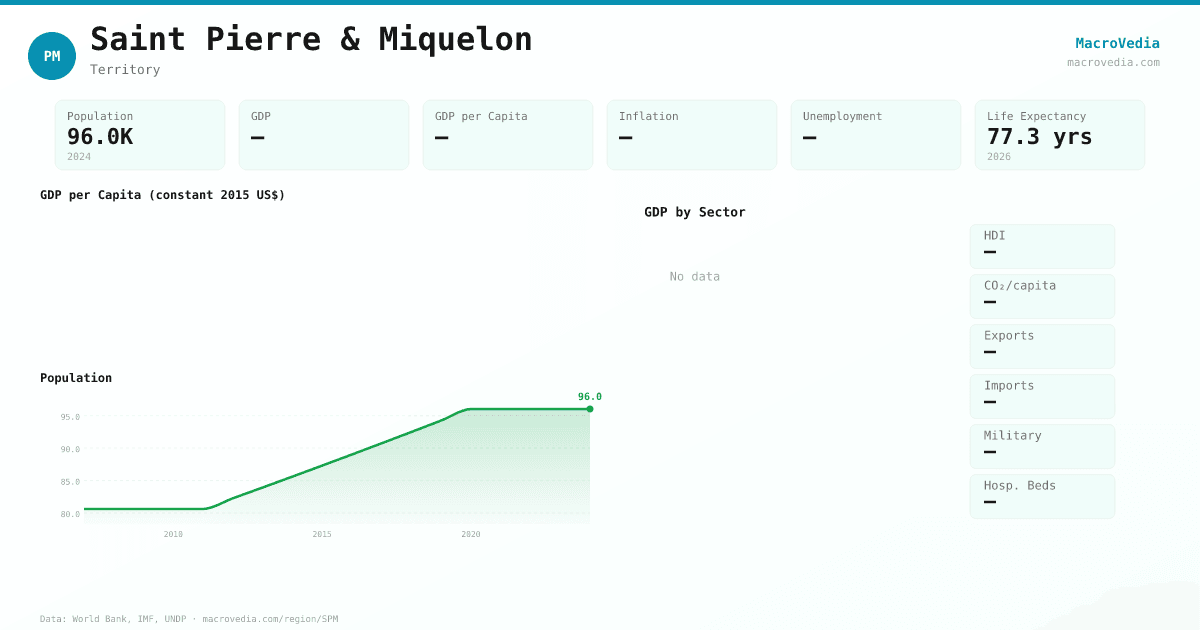
Task: Select the GDP stat card
Action: (x=324, y=135)
